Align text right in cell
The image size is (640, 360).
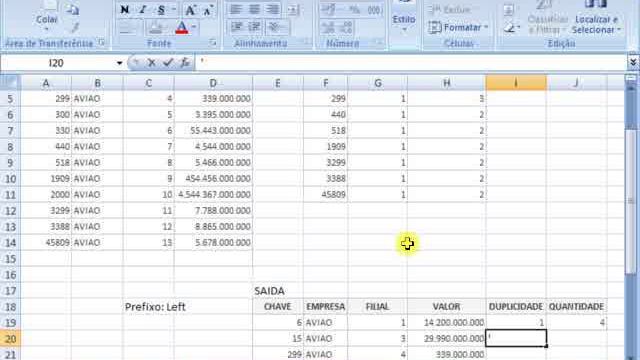(273, 9)
